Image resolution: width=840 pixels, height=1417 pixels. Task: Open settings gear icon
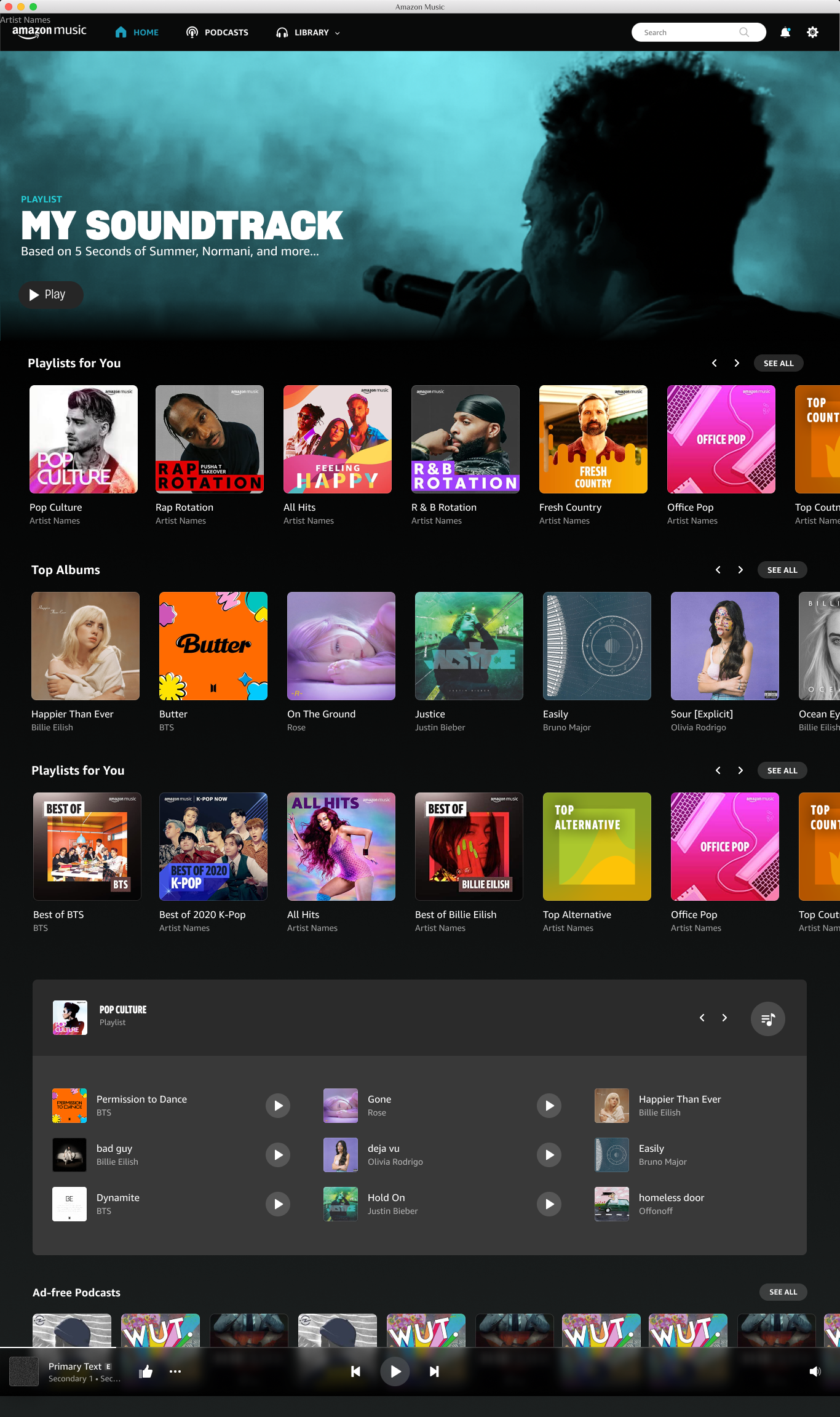[x=812, y=33]
